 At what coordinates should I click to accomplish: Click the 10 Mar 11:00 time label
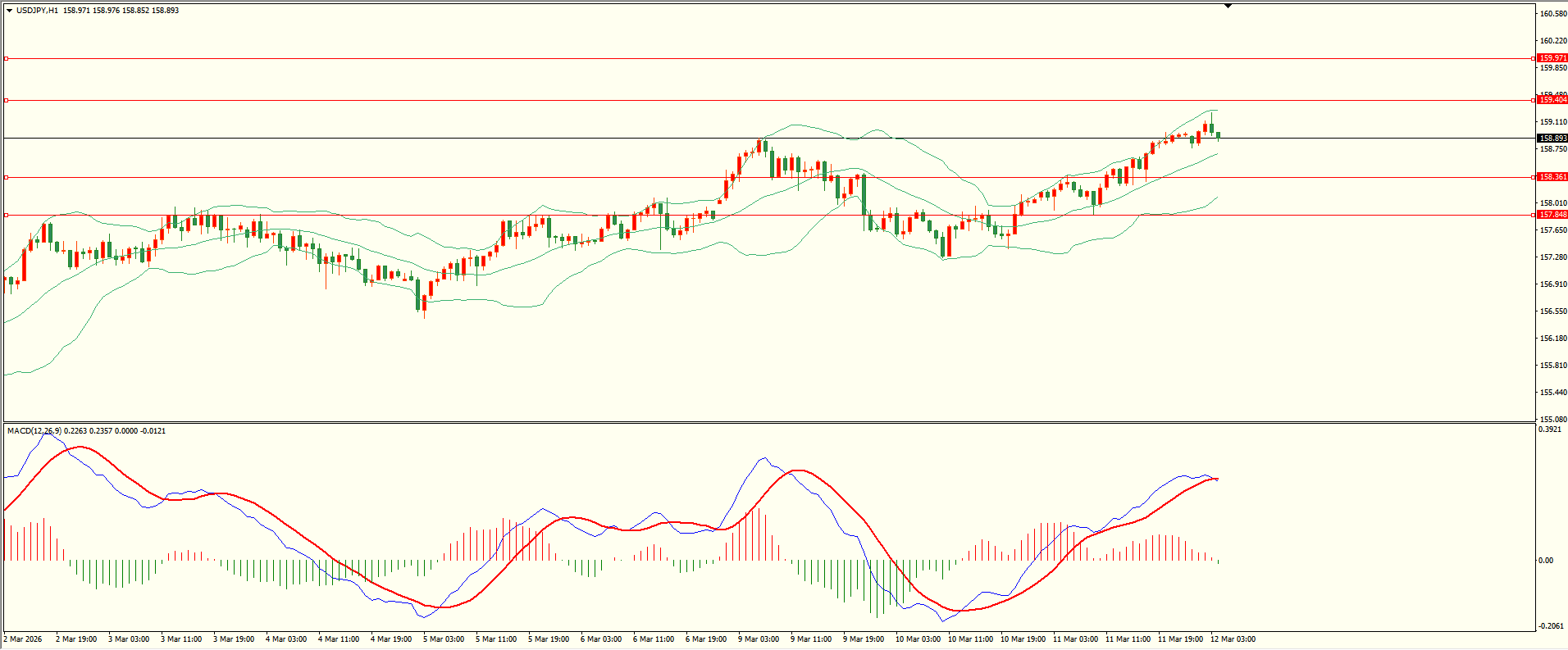(970, 639)
